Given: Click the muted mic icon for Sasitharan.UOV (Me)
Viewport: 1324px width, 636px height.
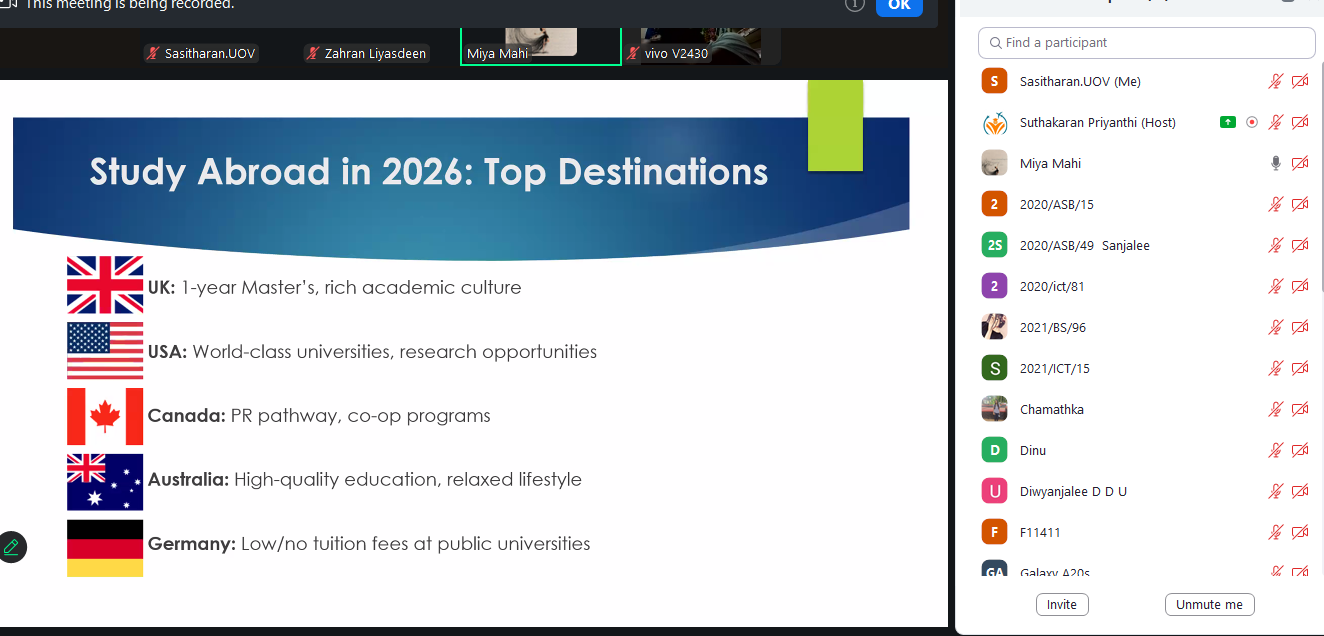Looking at the screenshot, I should [x=1275, y=81].
